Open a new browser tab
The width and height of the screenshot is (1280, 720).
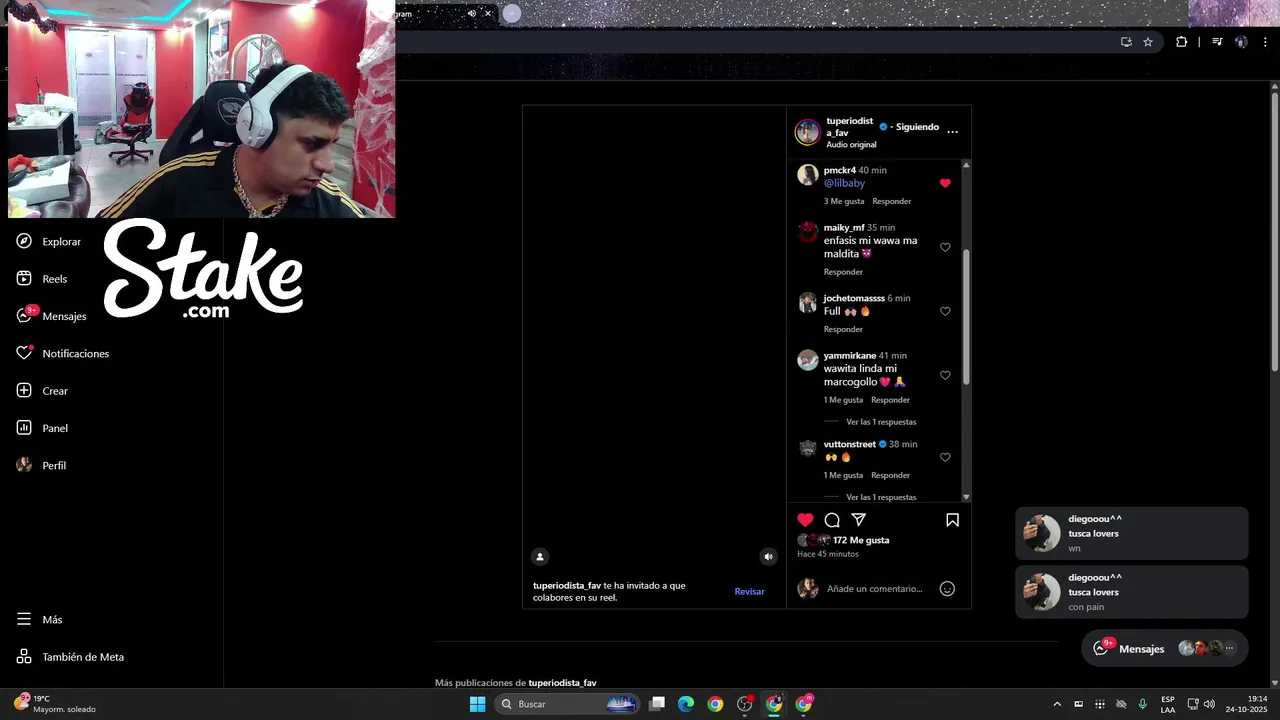[512, 14]
